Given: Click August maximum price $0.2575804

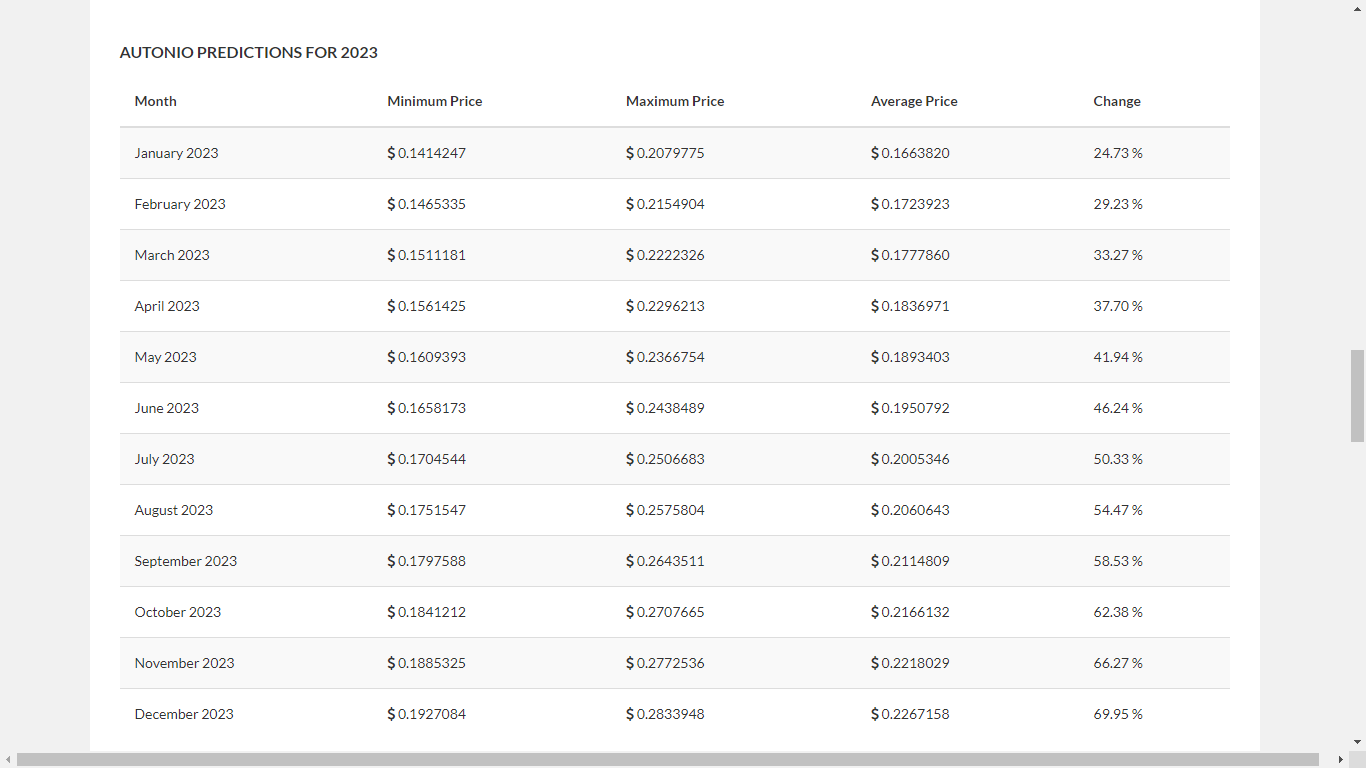Looking at the screenshot, I should pyautogui.click(x=666, y=510).
